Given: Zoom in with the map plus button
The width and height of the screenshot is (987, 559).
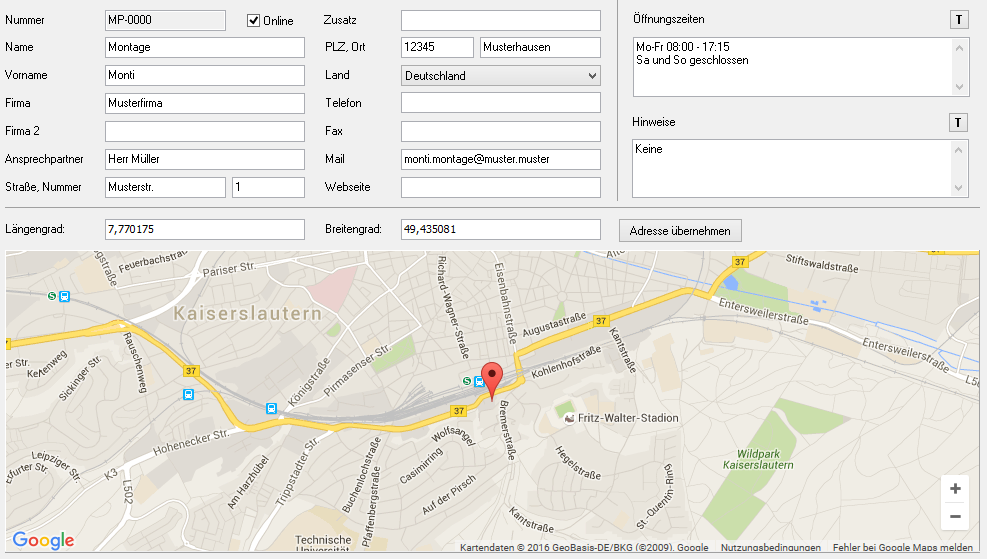Looking at the screenshot, I should pos(955,489).
